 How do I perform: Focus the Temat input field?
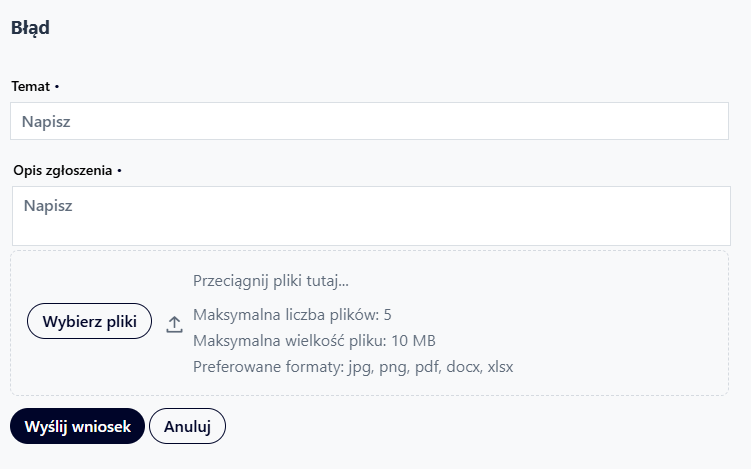point(369,122)
